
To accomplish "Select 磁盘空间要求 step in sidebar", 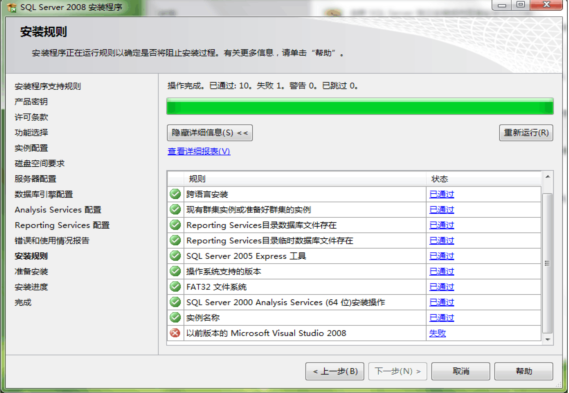I will (x=40, y=163).
